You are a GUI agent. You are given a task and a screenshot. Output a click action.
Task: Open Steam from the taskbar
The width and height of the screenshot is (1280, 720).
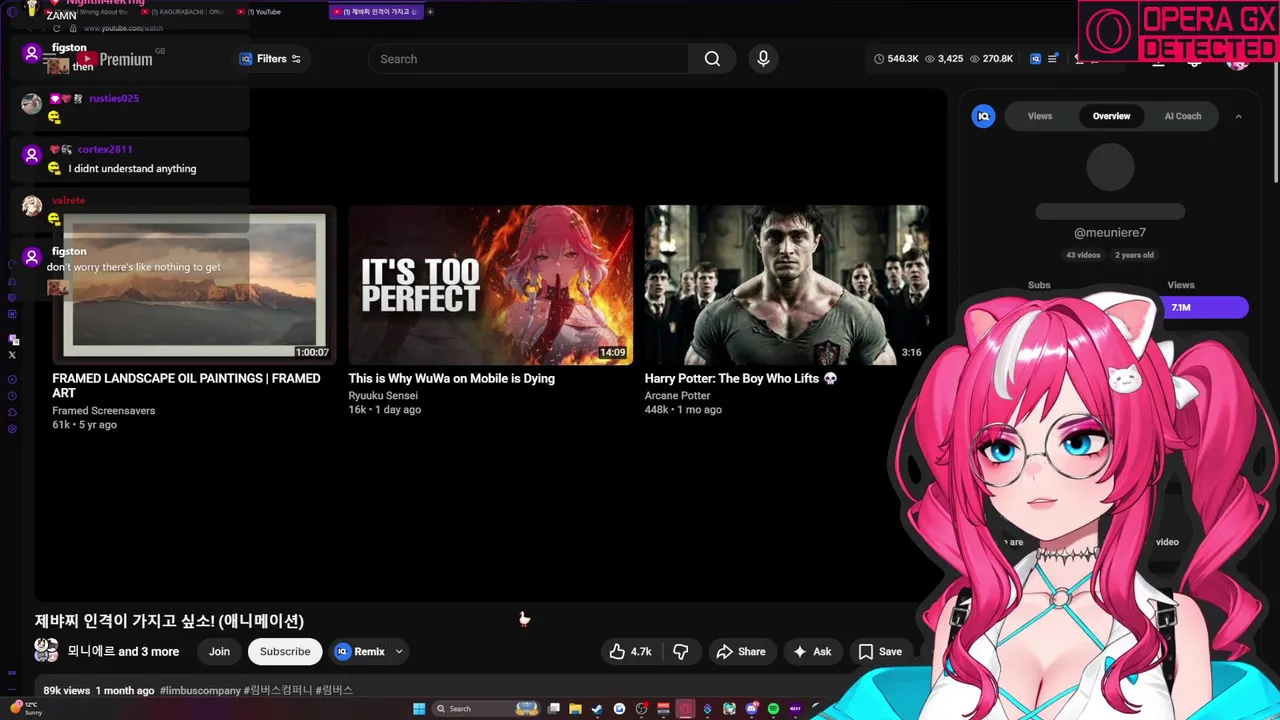pos(597,709)
